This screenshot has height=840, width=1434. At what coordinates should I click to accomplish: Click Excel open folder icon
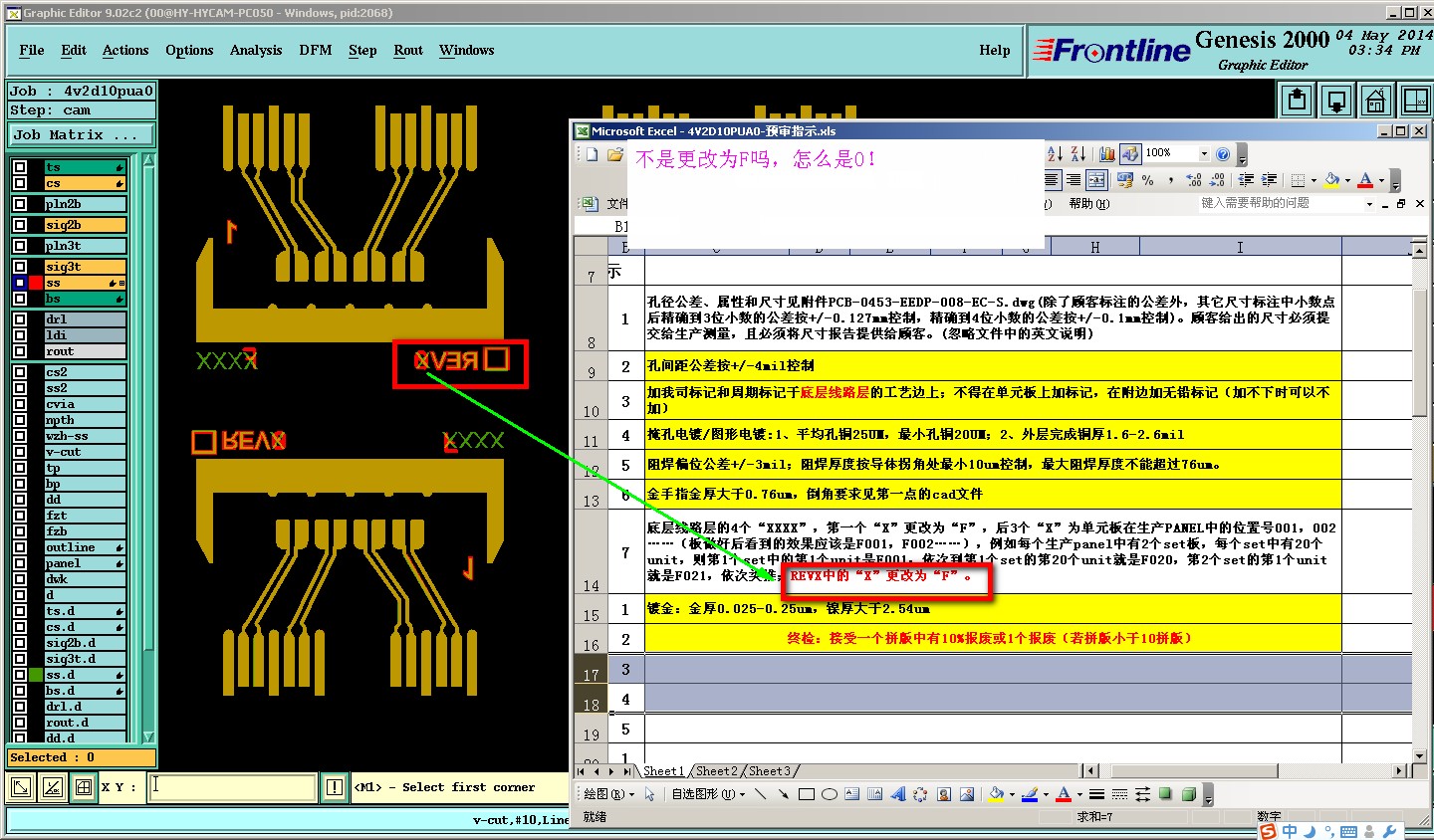(615, 154)
